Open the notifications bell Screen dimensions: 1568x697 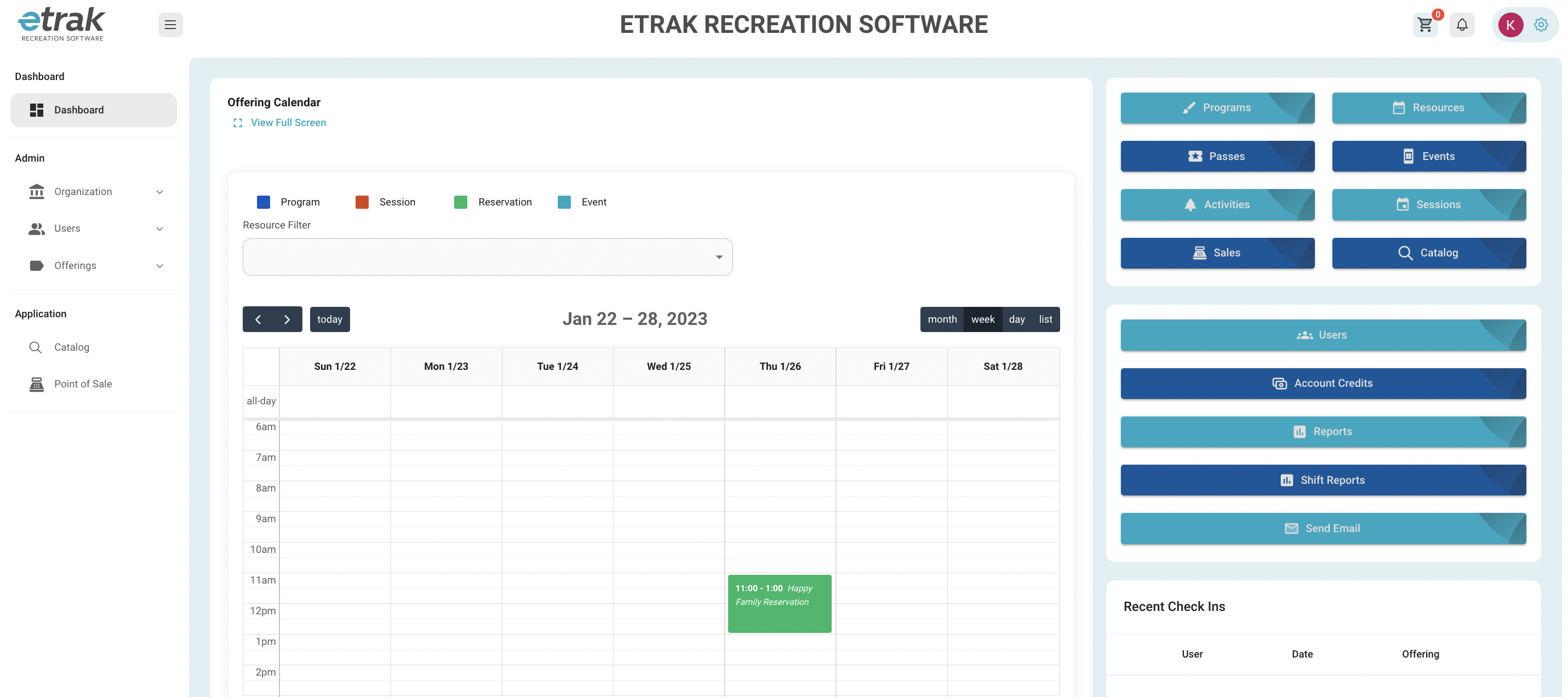click(x=1462, y=25)
